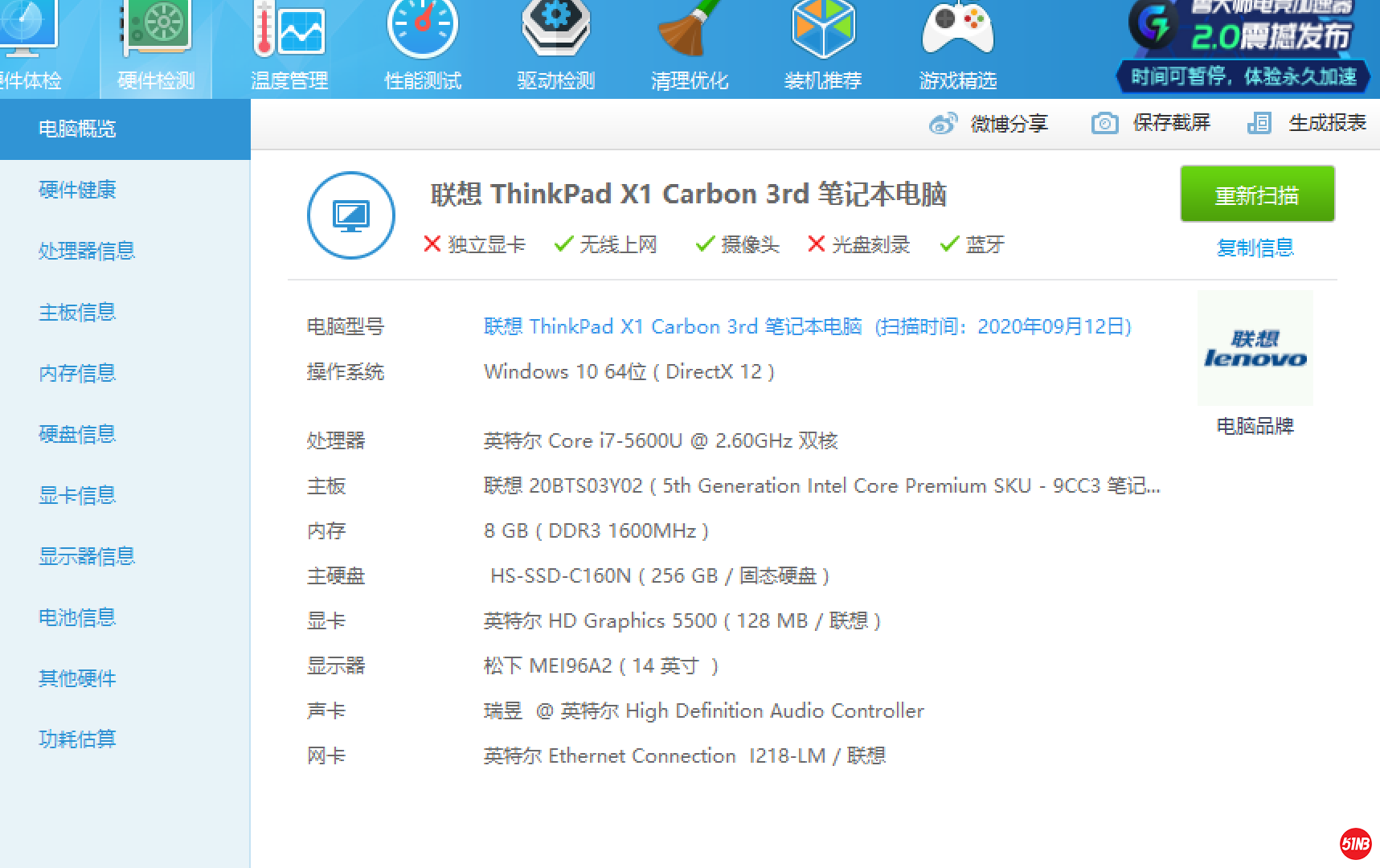The image size is (1380, 868).
Task: Open the 装机推荐 cube icon
Action: pos(823,28)
